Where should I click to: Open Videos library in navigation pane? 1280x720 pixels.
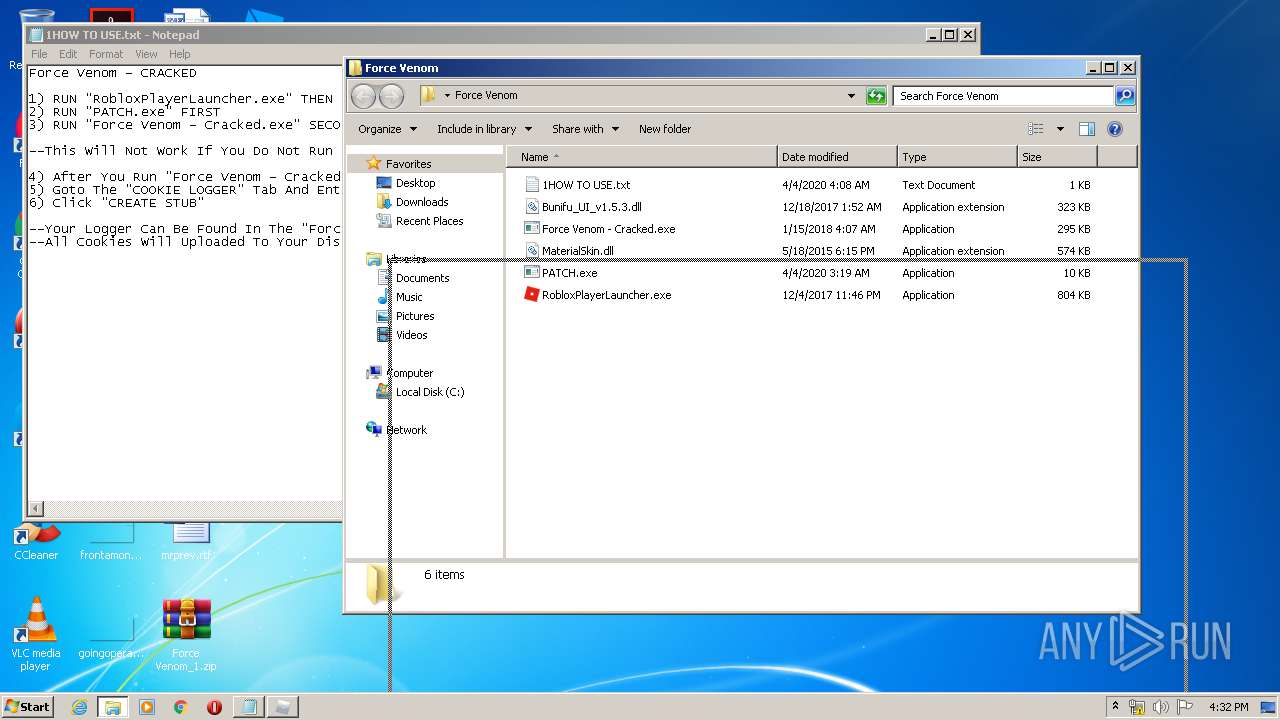click(411, 335)
